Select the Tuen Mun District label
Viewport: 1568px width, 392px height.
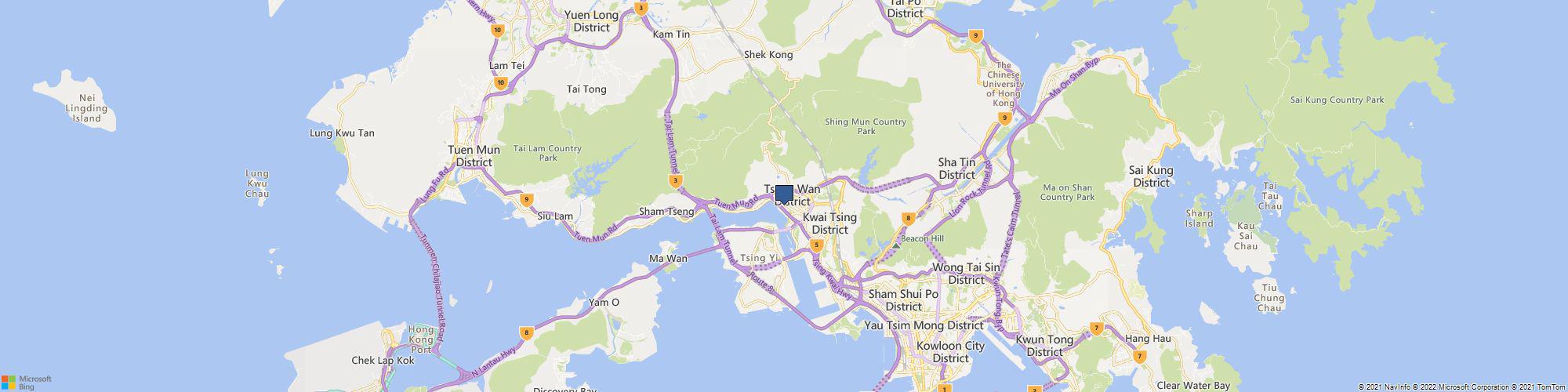click(x=474, y=156)
